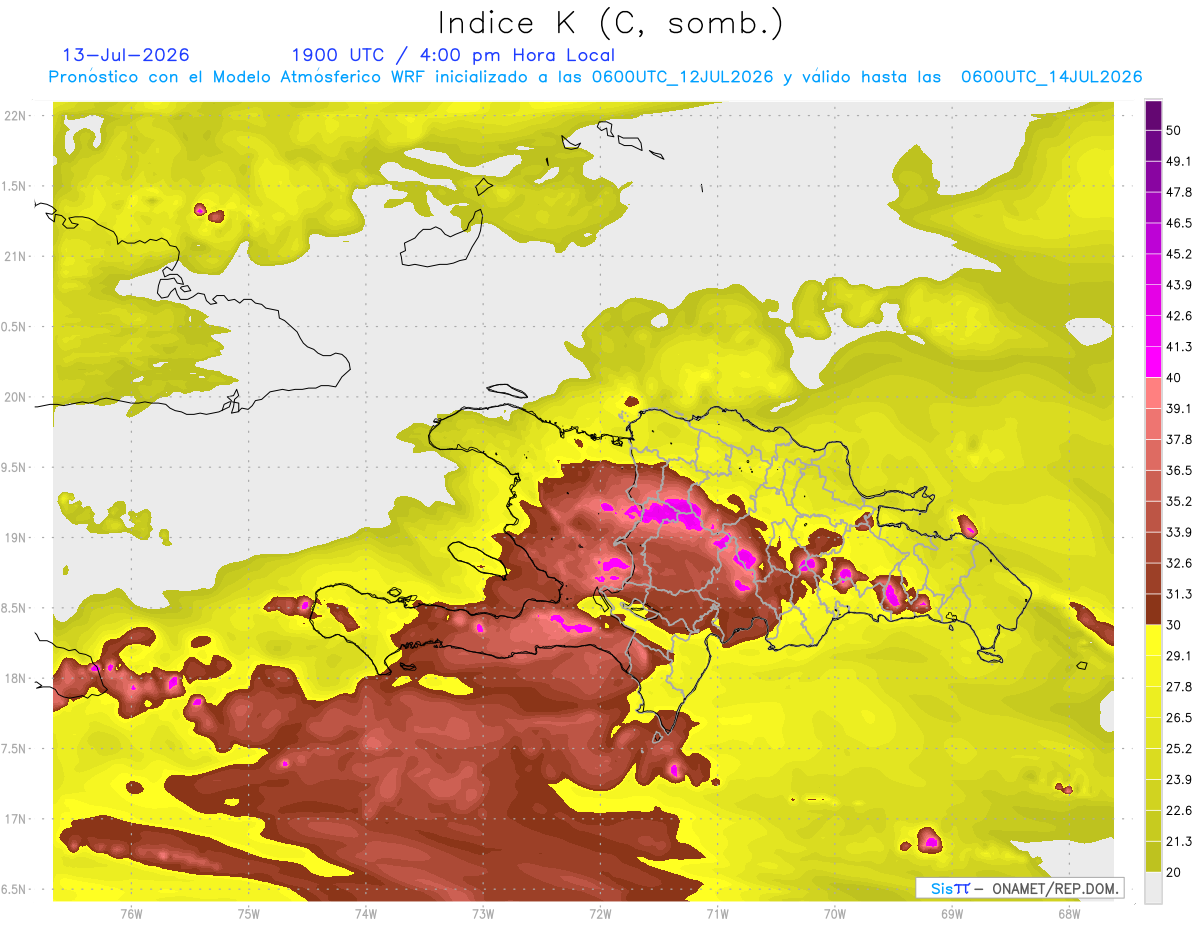Click the valid-until time "0600UTC_14JUL2026"
This screenshot has height=927, width=1200.
pyautogui.click(x=1051, y=77)
